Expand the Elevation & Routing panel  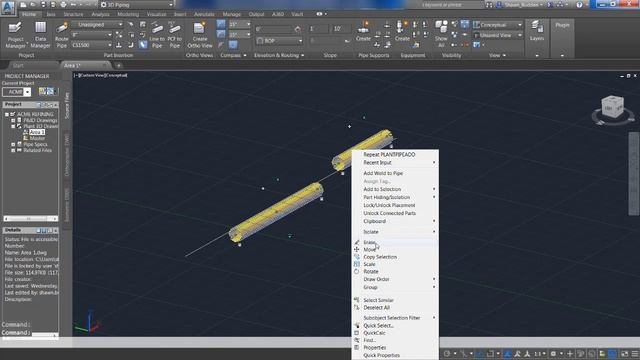coord(279,55)
